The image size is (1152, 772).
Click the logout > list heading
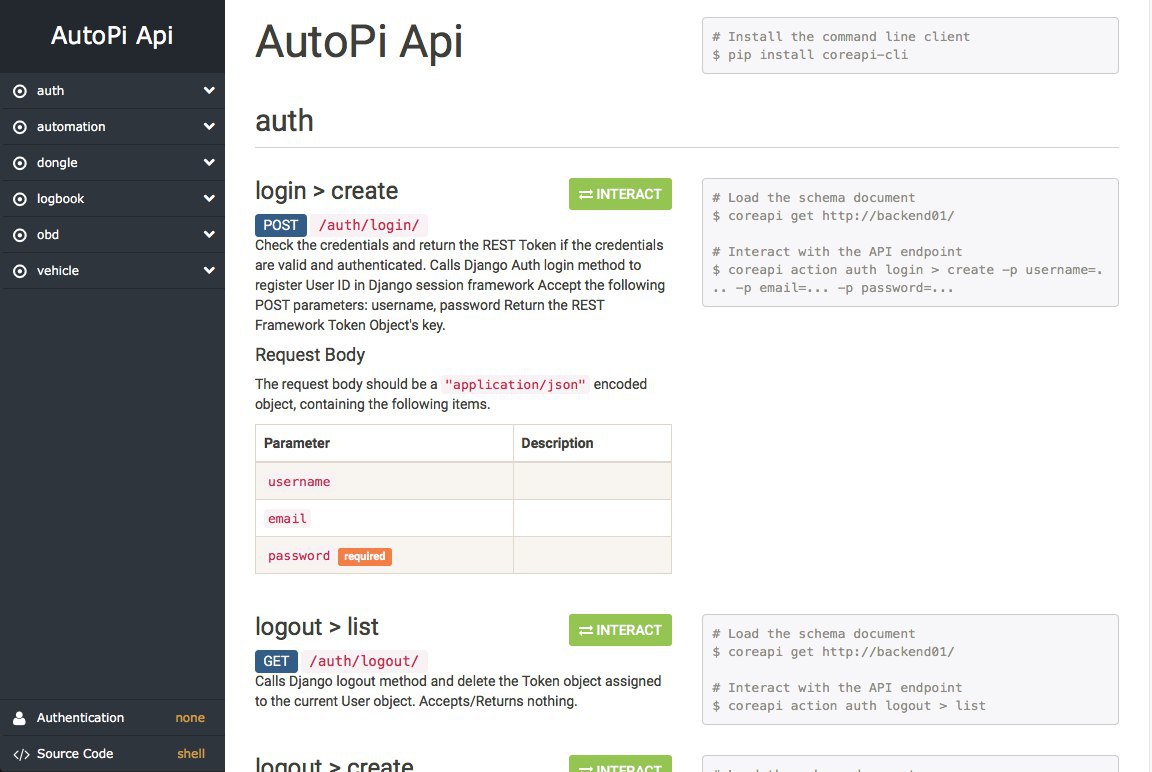[x=317, y=627]
